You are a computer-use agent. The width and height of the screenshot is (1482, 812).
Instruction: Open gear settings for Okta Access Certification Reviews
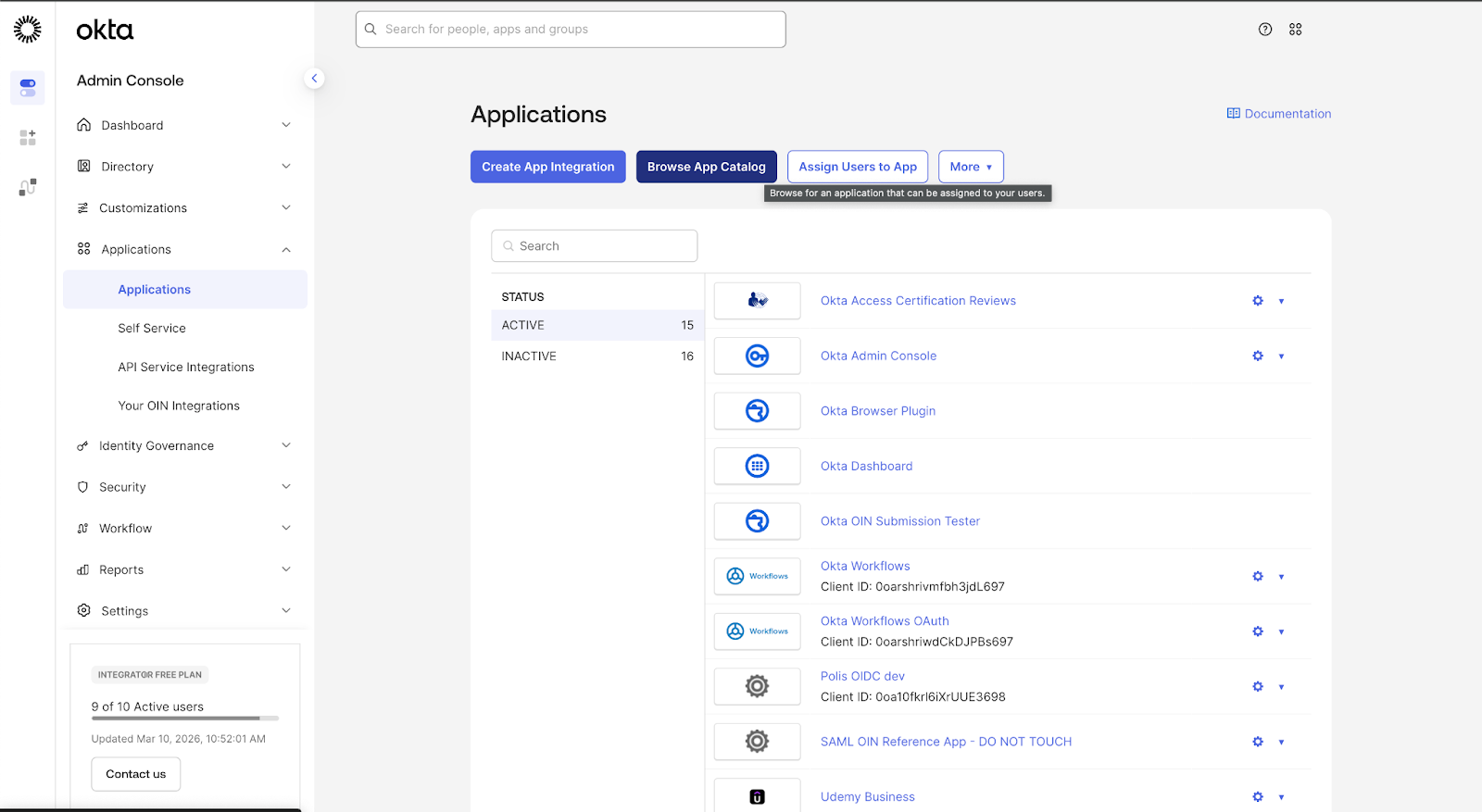(x=1258, y=301)
